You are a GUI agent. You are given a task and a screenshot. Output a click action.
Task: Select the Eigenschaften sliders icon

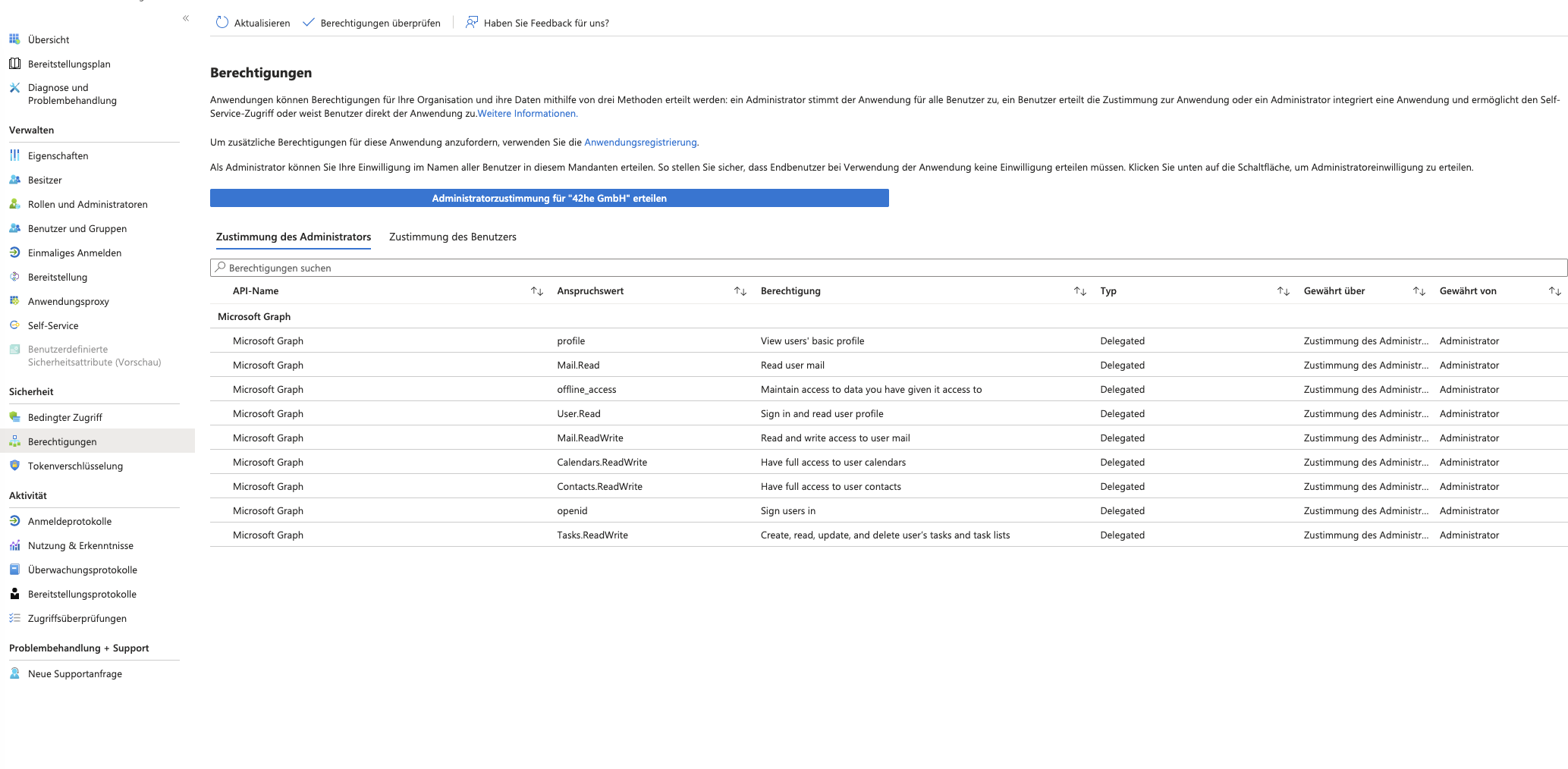coord(14,155)
